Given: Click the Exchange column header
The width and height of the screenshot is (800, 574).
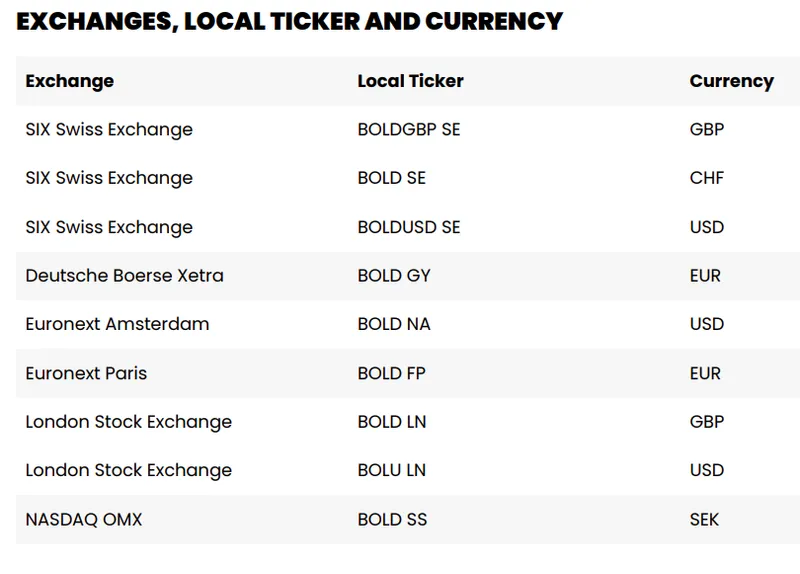Looking at the screenshot, I should coord(70,81).
